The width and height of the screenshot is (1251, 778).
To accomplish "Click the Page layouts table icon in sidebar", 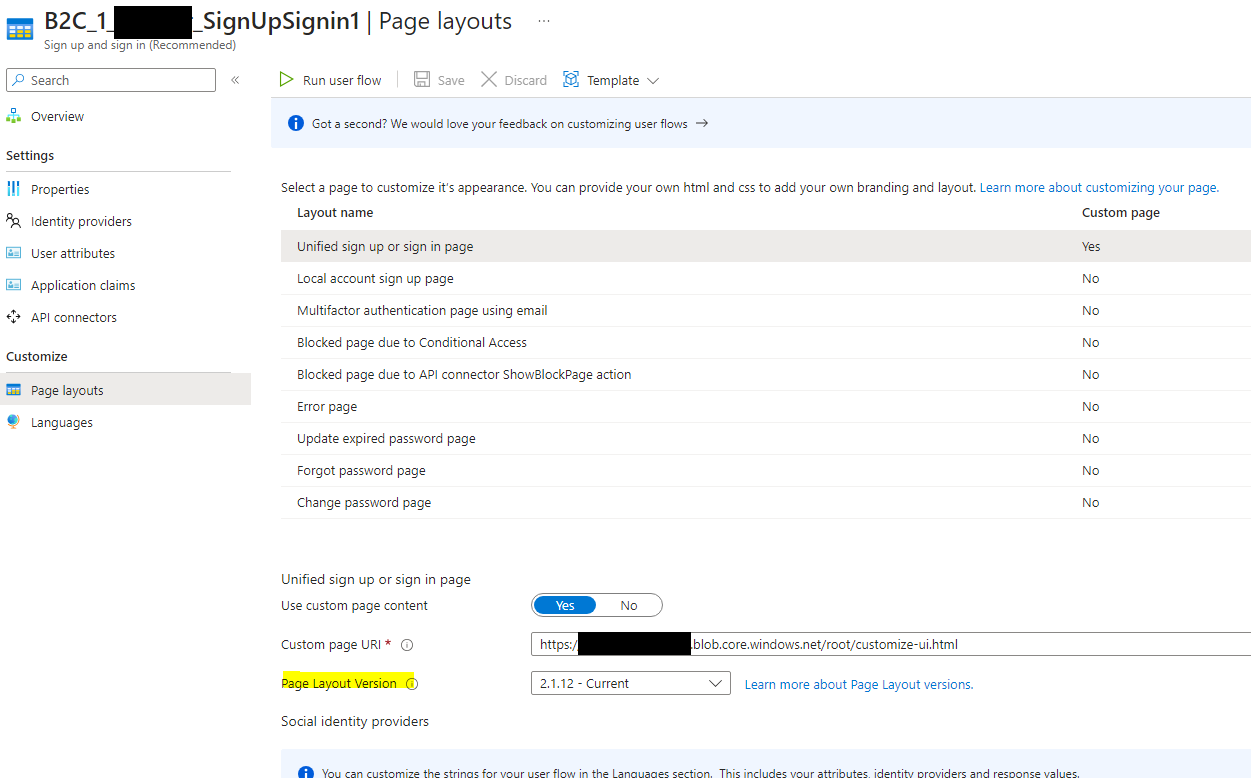I will coord(14,390).
